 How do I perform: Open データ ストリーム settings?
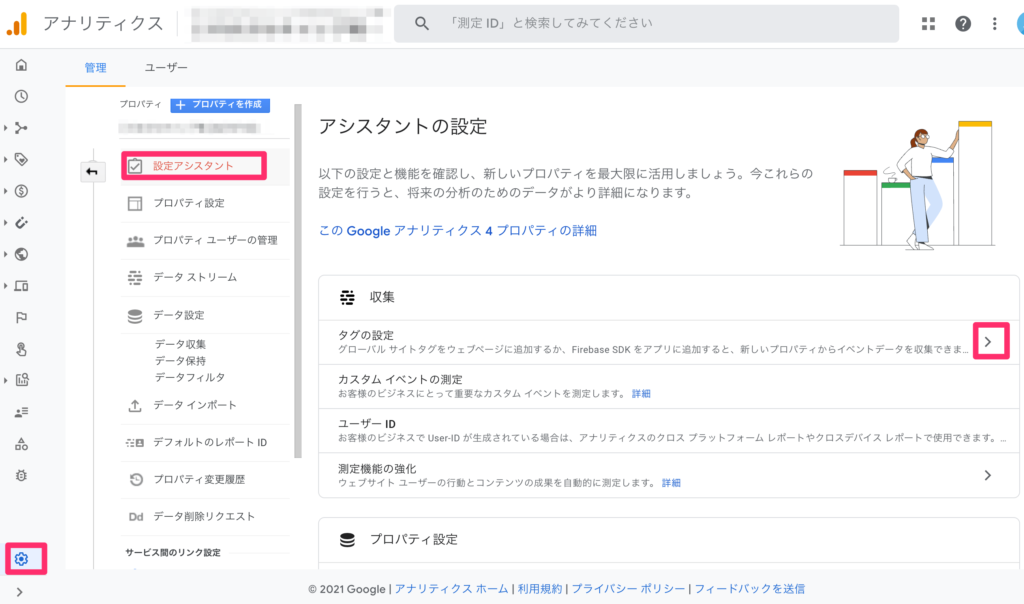click(194, 277)
